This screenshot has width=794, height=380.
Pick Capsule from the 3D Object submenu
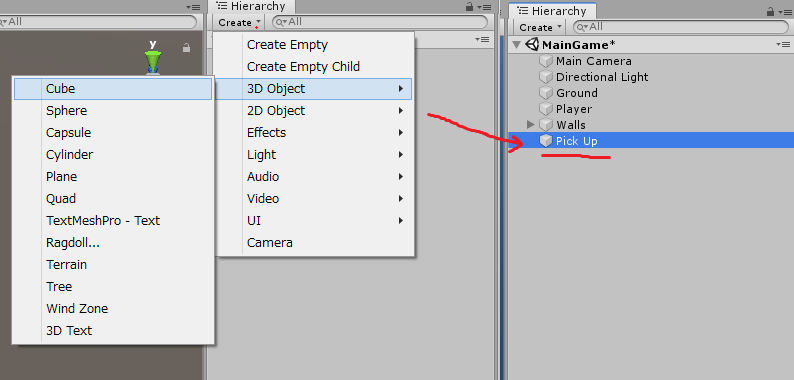(112, 133)
